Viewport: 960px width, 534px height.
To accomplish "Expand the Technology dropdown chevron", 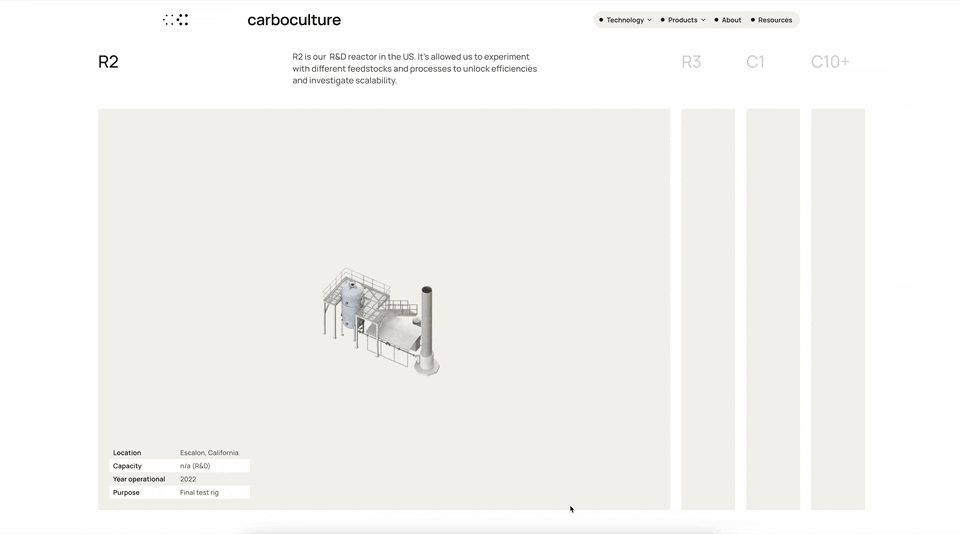I will pyautogui.click(x=650, y=20).
